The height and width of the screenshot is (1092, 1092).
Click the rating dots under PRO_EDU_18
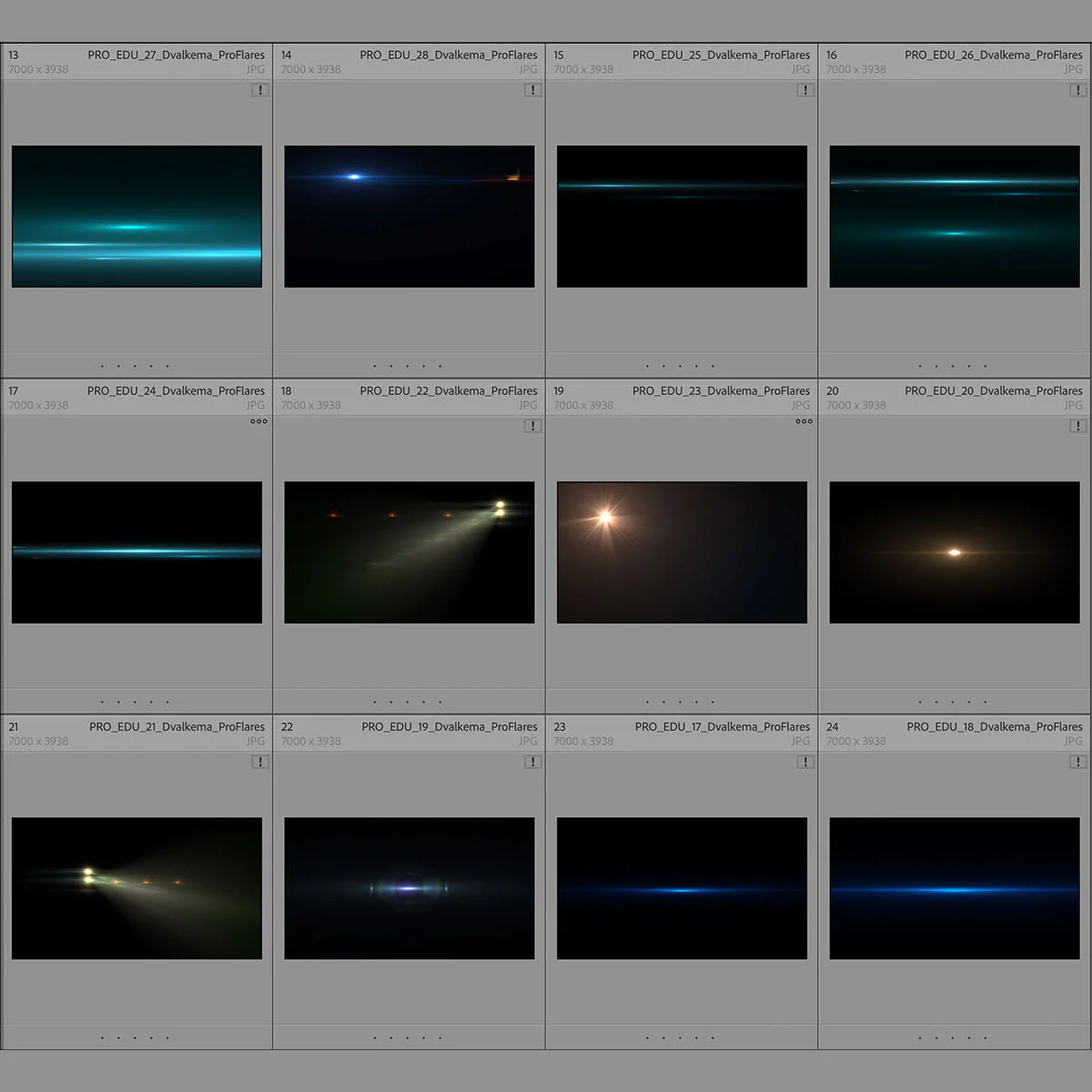coord(953,1037)
